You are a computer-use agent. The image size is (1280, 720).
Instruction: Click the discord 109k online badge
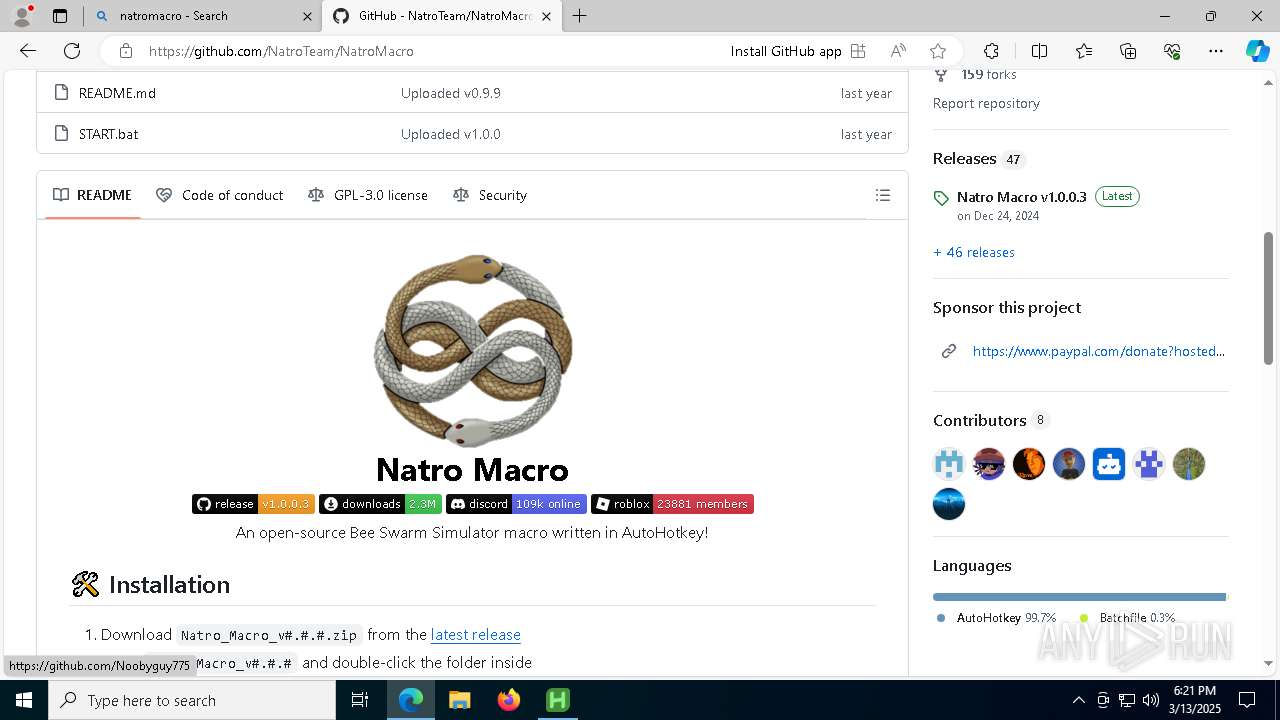pos(516,504)
